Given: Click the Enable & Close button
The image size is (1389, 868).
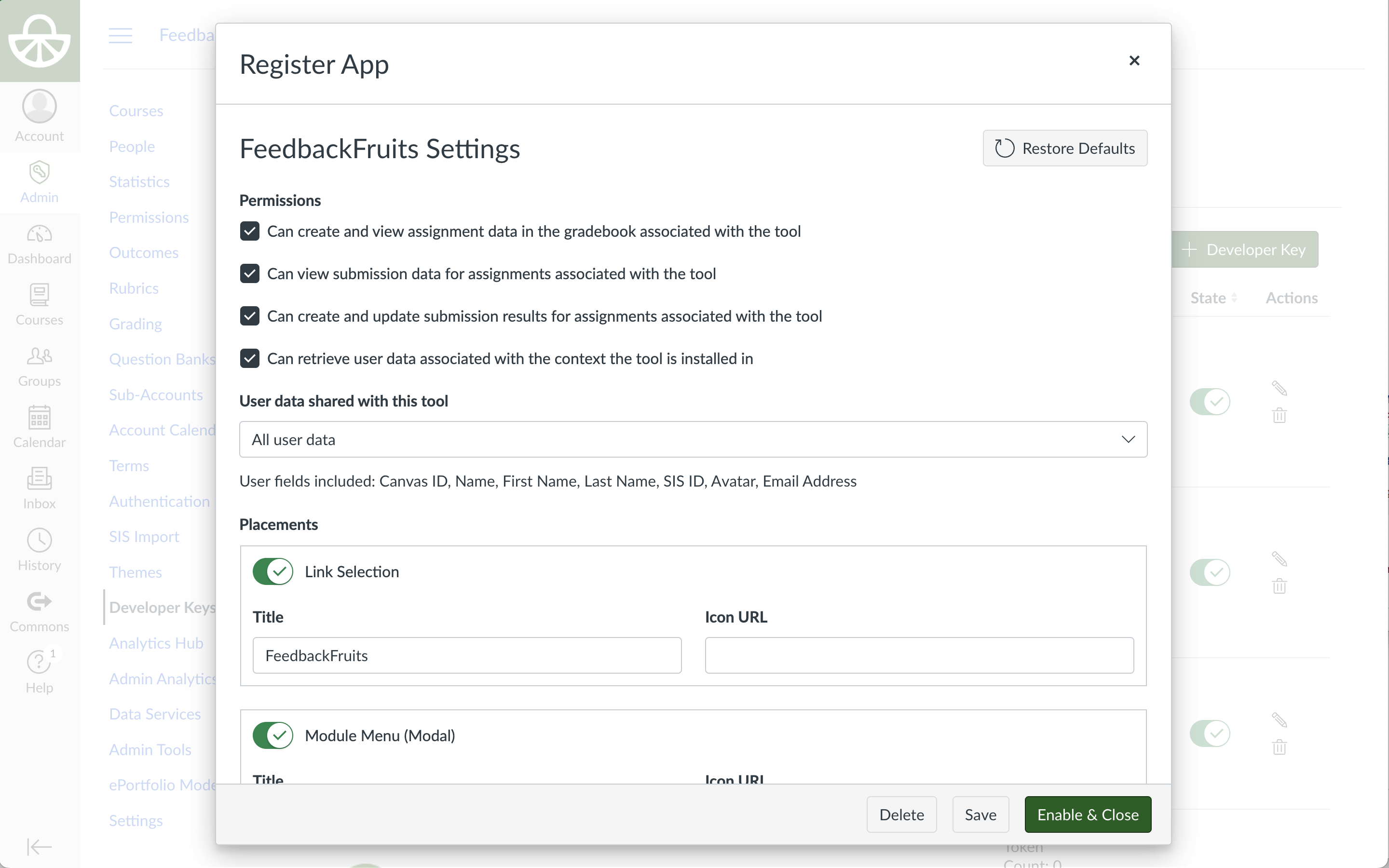Looking at the screenshot, I should point(1088,814).
